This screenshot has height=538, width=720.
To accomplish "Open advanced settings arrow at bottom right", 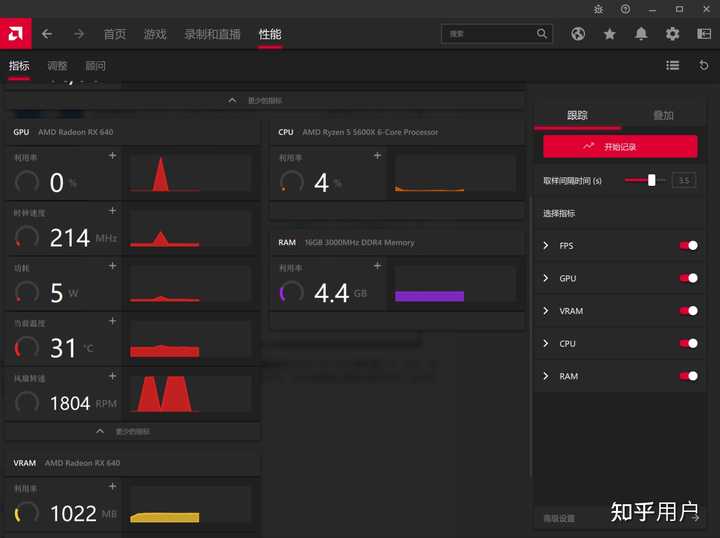I will (x=697, y=518).
